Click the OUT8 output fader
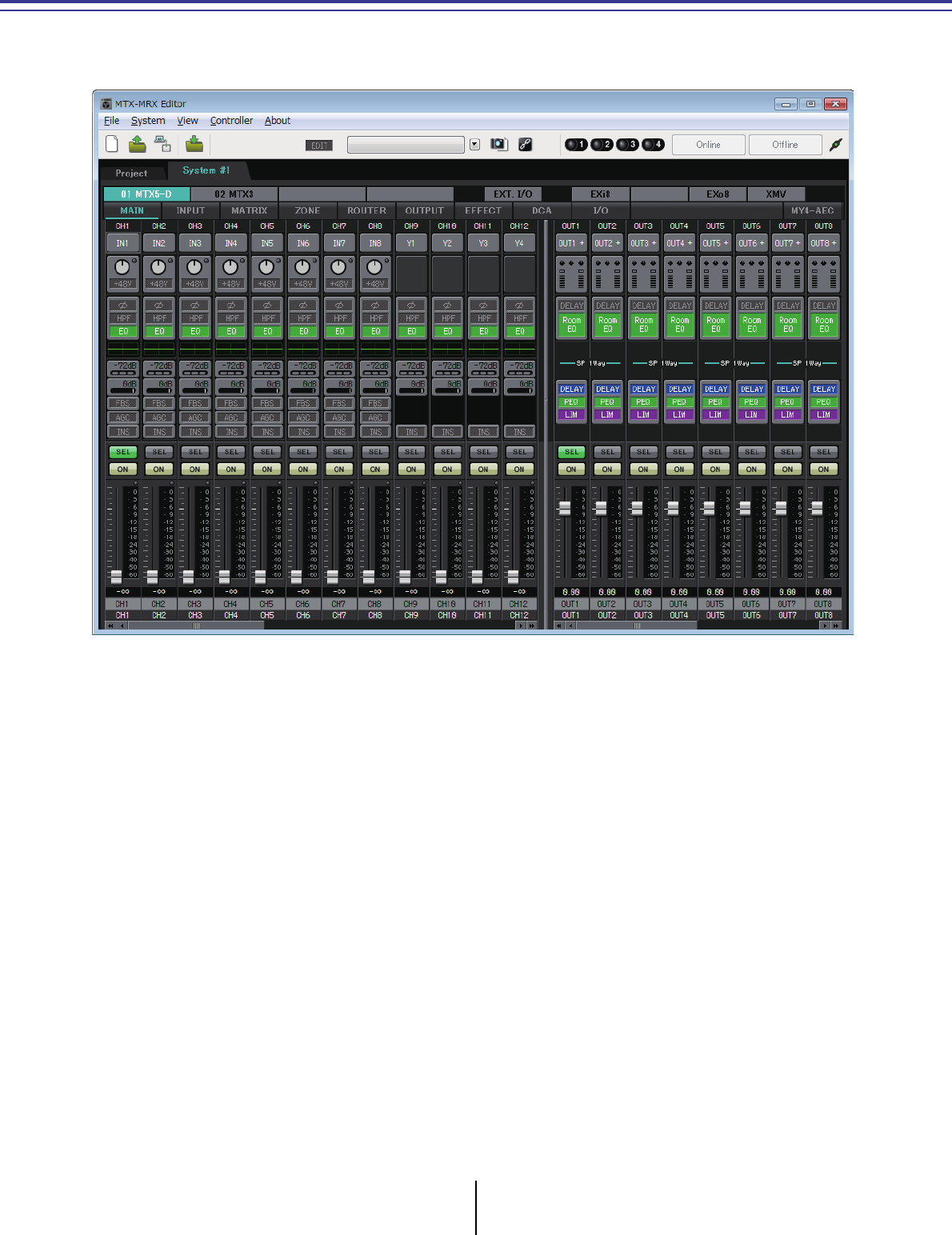952x1235 pixels. pos(816,508)
